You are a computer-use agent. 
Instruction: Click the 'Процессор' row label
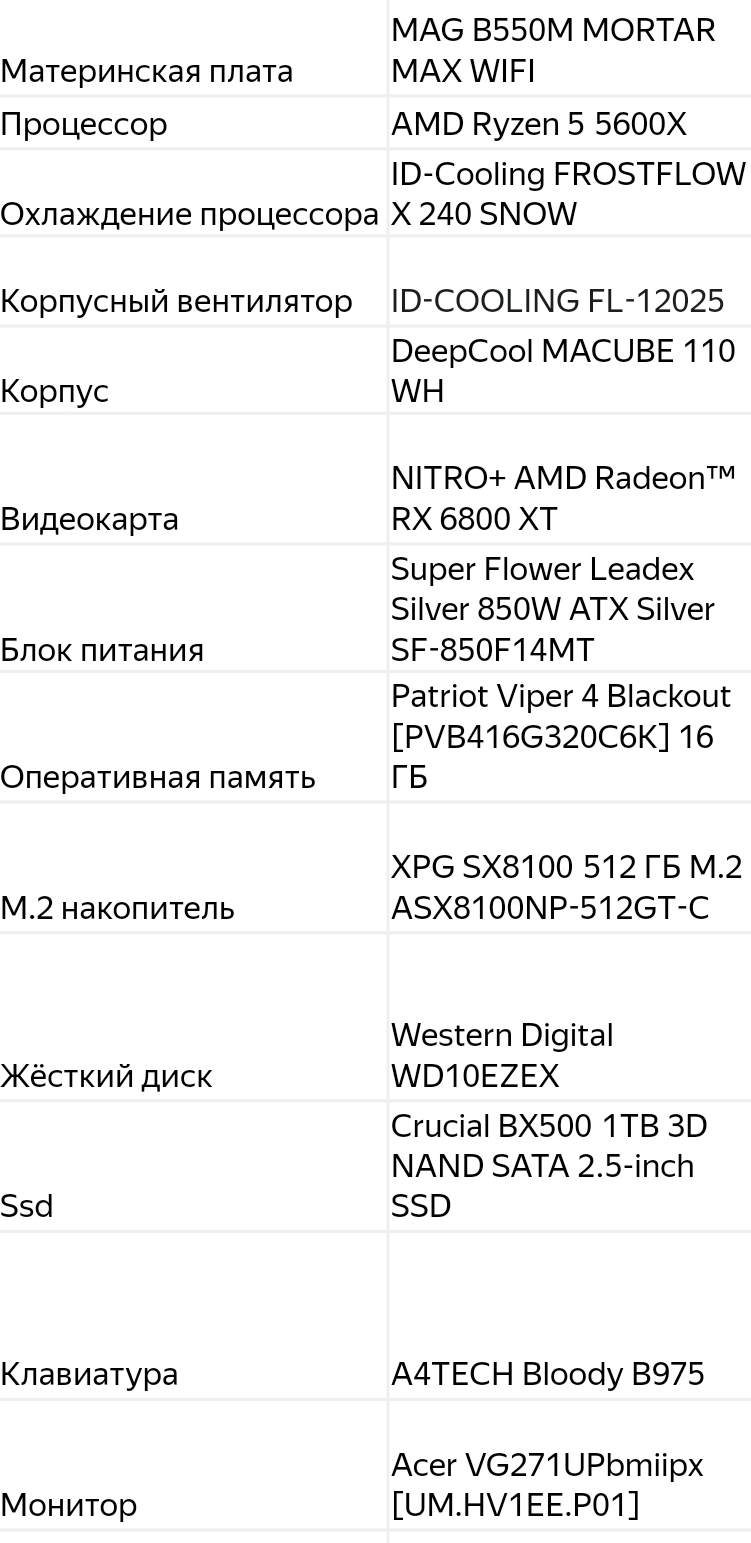(84, 125)
